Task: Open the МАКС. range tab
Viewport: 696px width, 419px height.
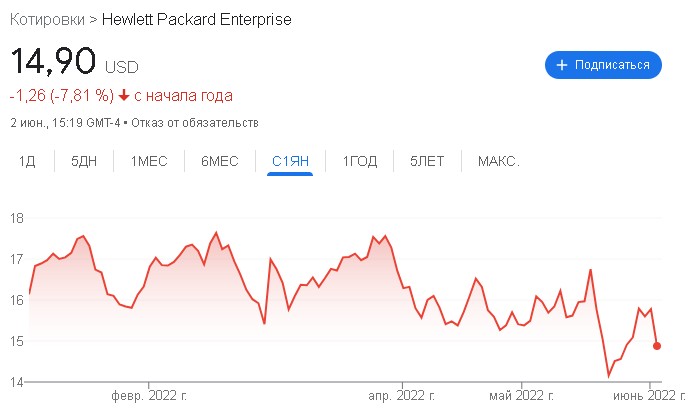Action: click(498, 161)
